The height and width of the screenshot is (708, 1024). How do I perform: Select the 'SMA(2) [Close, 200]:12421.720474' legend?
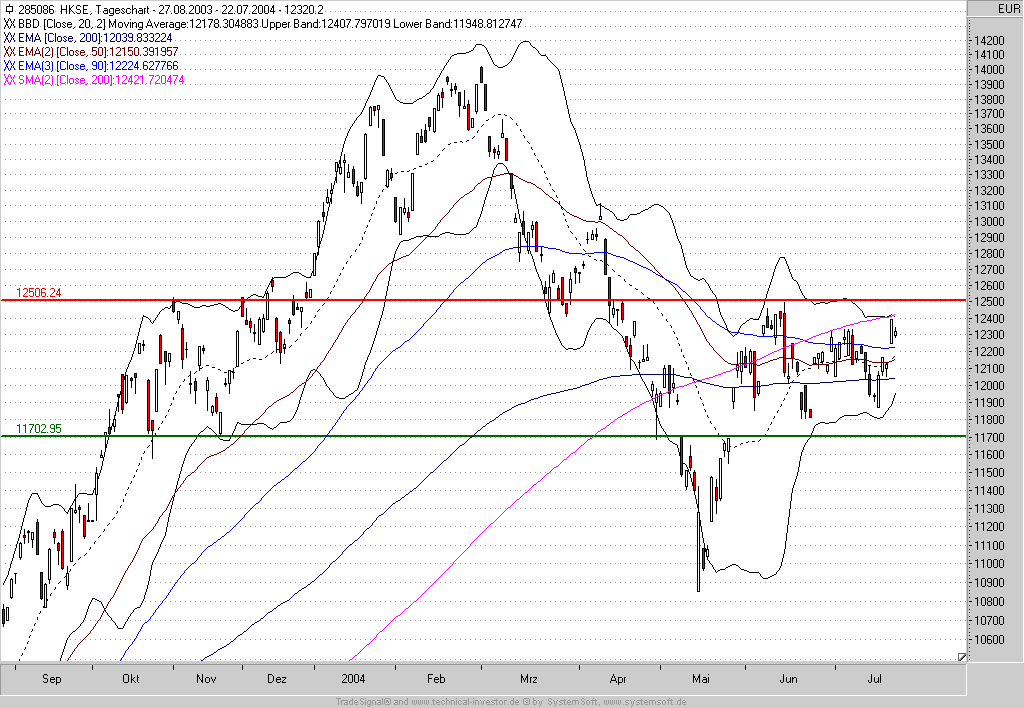click(x=94, y=80)
